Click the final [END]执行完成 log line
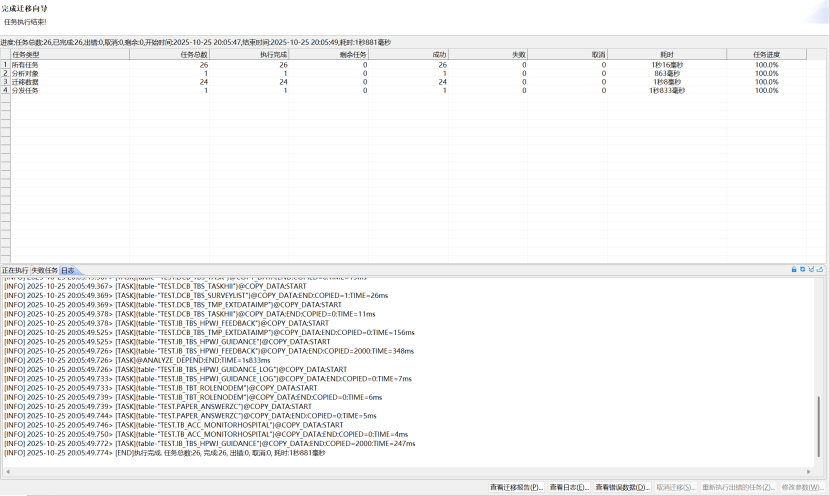This screenshot has height=496, width=830. (165, 453)
